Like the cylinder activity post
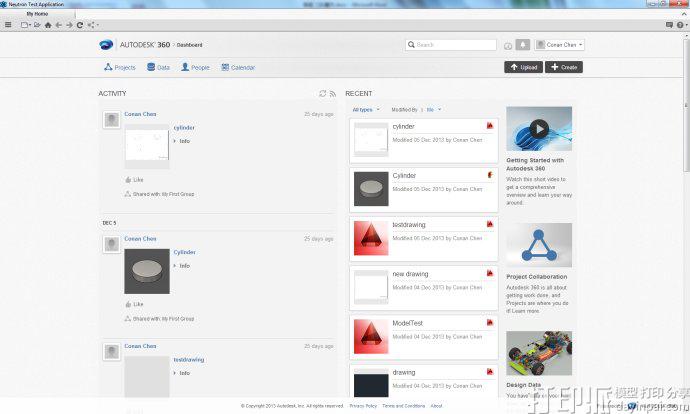The height and width of the screenshot is (414, 690). pos(134,180)
